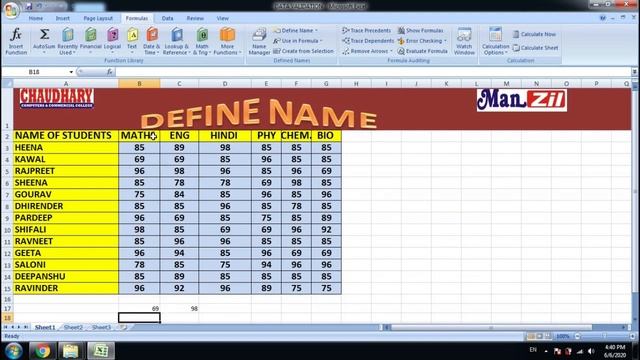Open the Name Manager
The width and height of the screenshot is (640, 360).
tap(259, 41)
